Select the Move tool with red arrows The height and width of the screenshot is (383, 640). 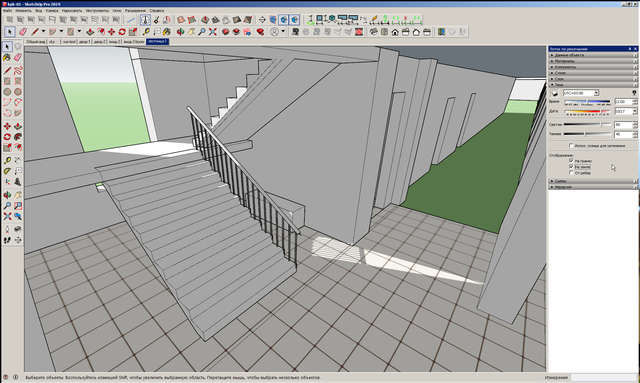point(111,32)
